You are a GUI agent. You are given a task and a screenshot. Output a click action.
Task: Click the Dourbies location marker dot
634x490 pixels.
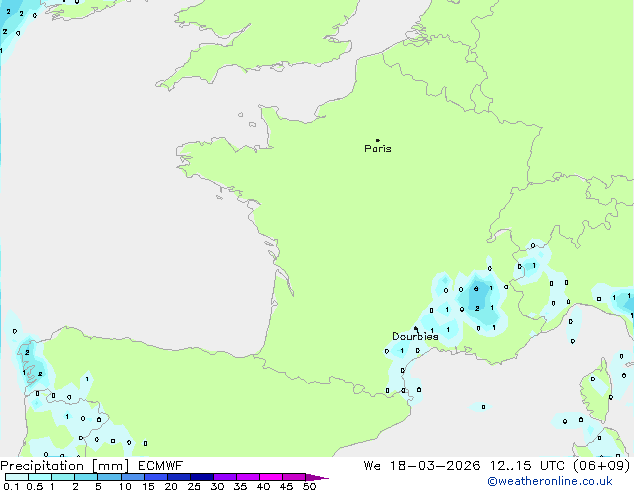415,328
